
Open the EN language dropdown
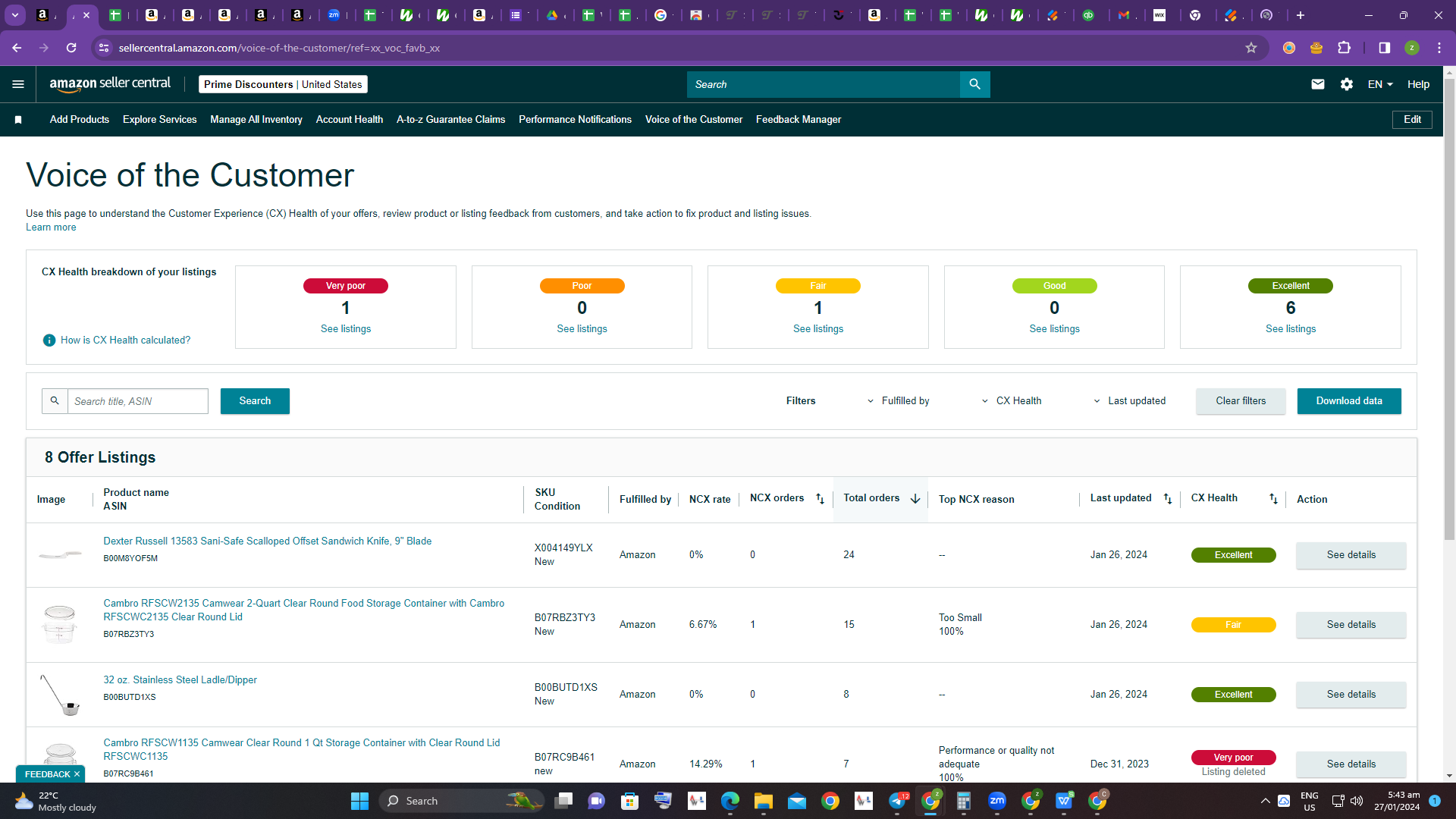point(1380,84)
